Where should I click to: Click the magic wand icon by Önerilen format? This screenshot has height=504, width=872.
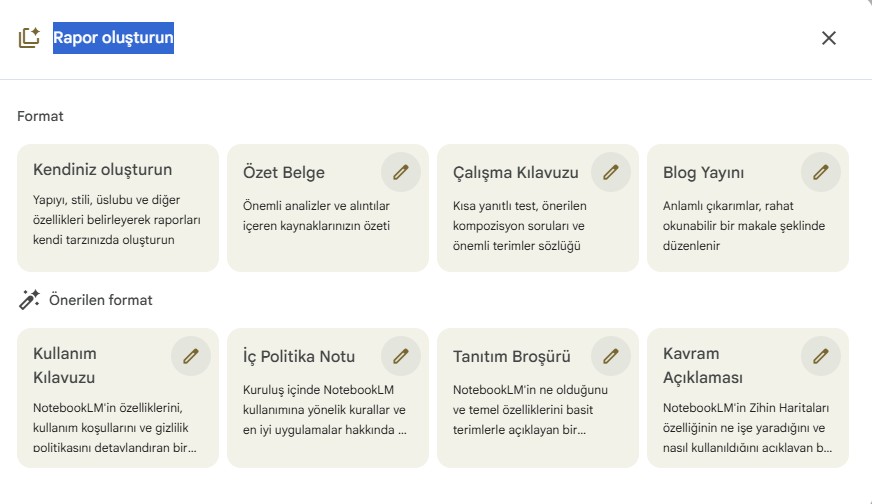[29, 300]
